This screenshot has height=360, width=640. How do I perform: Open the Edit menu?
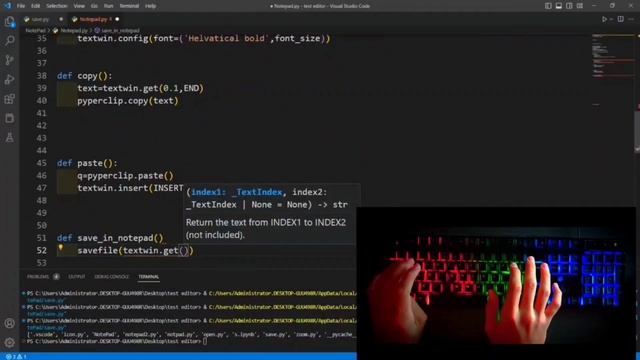pos(36,6)
